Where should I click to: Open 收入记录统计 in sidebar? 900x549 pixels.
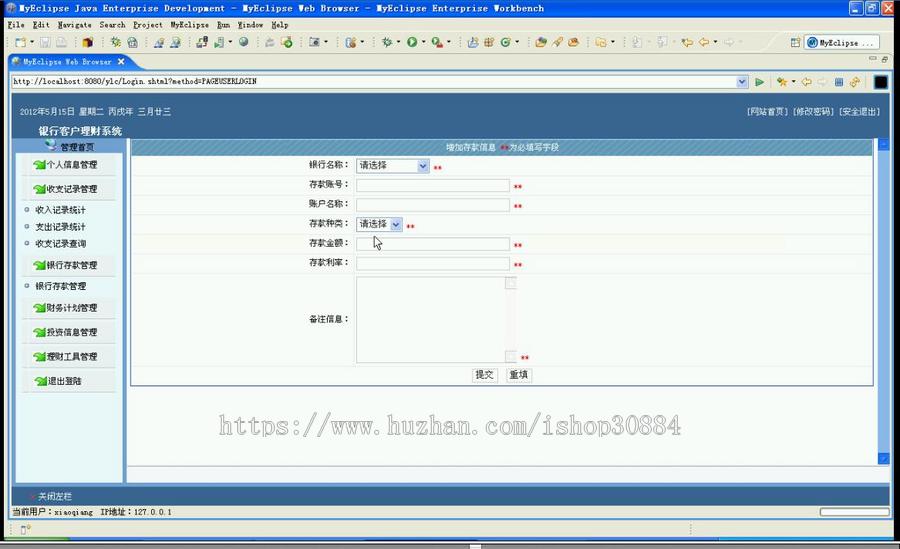(x=60, y=210)
